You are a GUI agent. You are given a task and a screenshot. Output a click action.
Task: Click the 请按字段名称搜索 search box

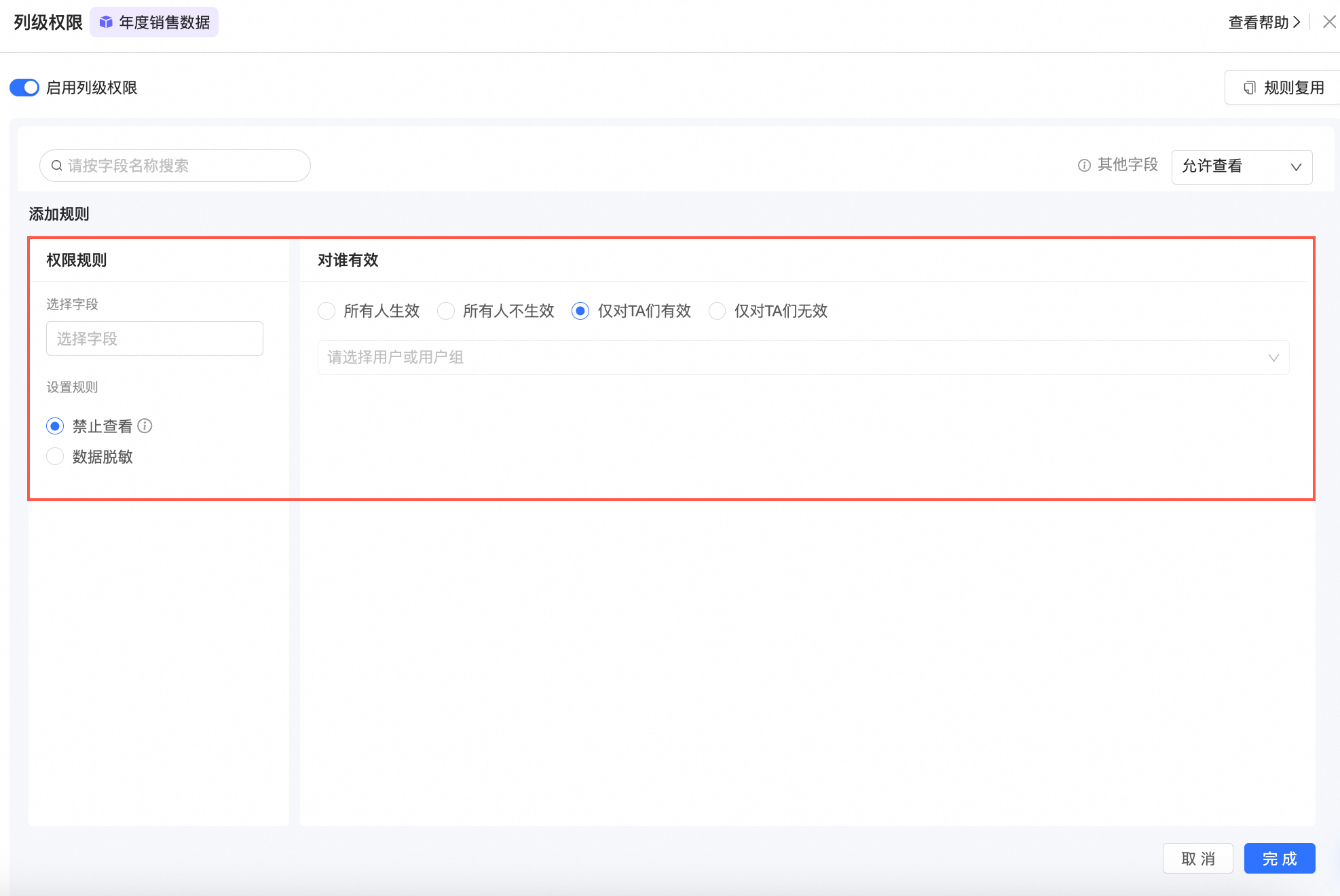183,166
